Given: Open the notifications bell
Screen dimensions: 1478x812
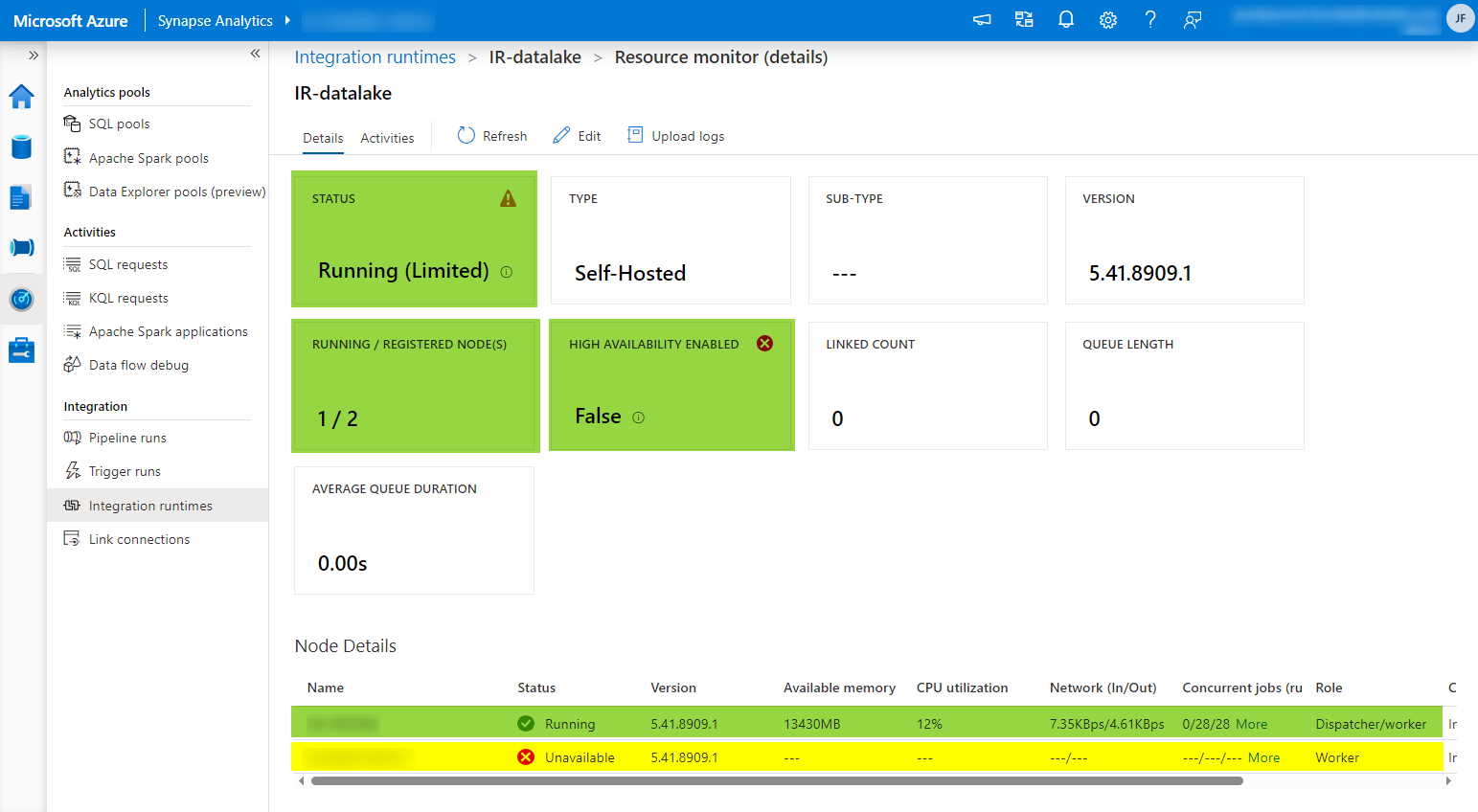Looking at the screenshot, I should [1066, 20].
